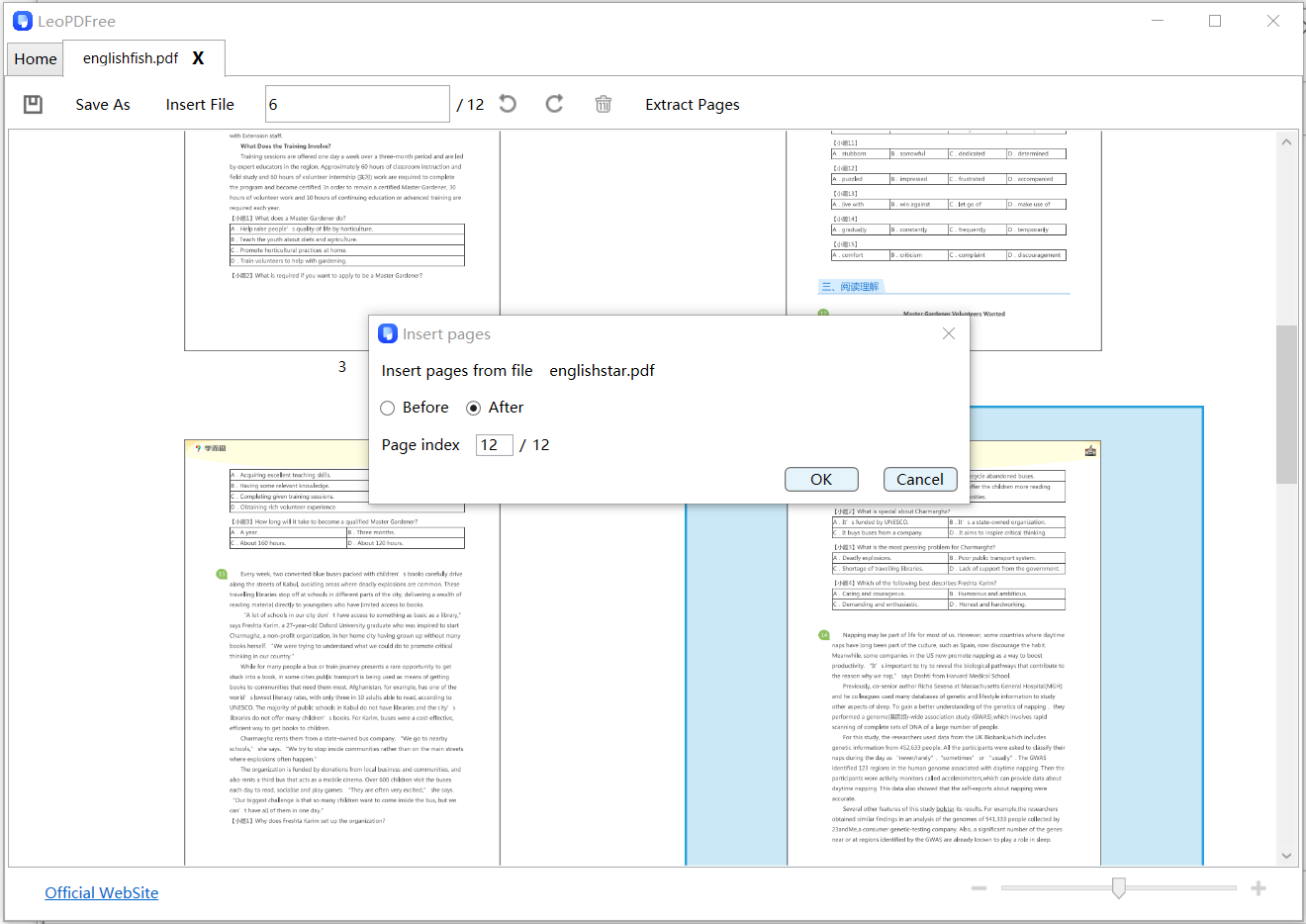Select the Before radio button

pos(388,408)
